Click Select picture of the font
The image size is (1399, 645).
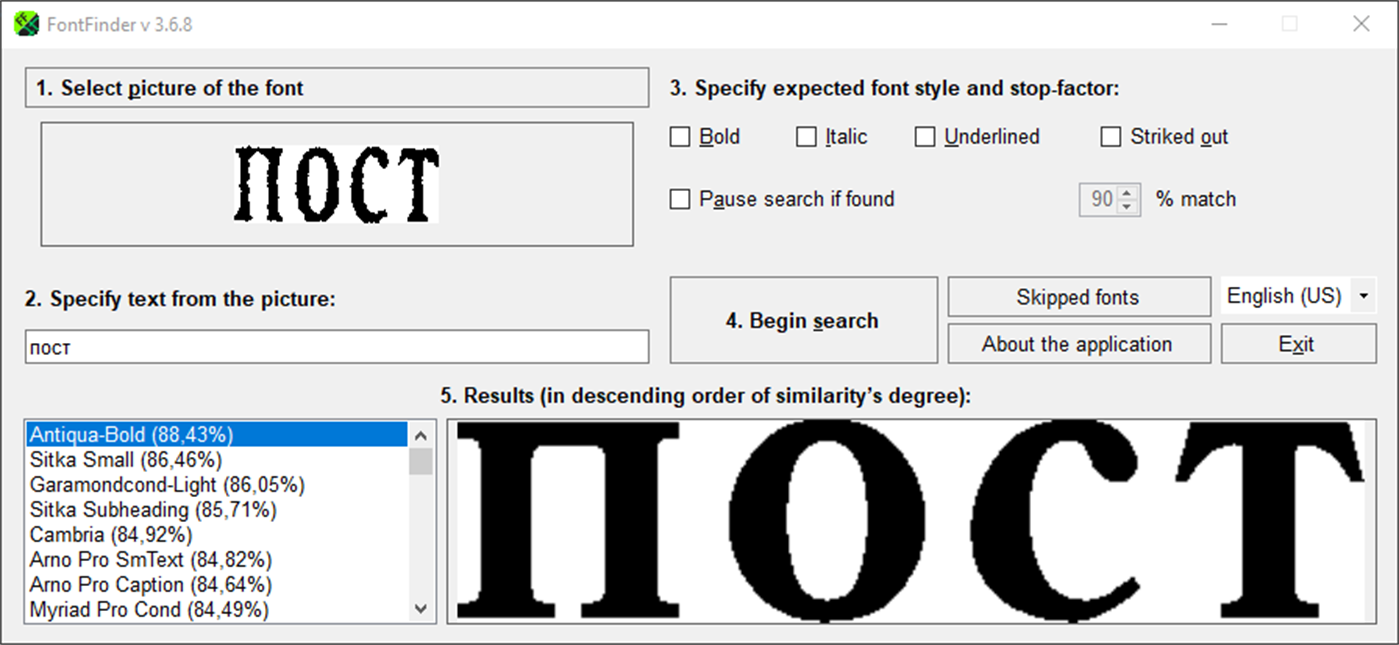pos(337,88)
